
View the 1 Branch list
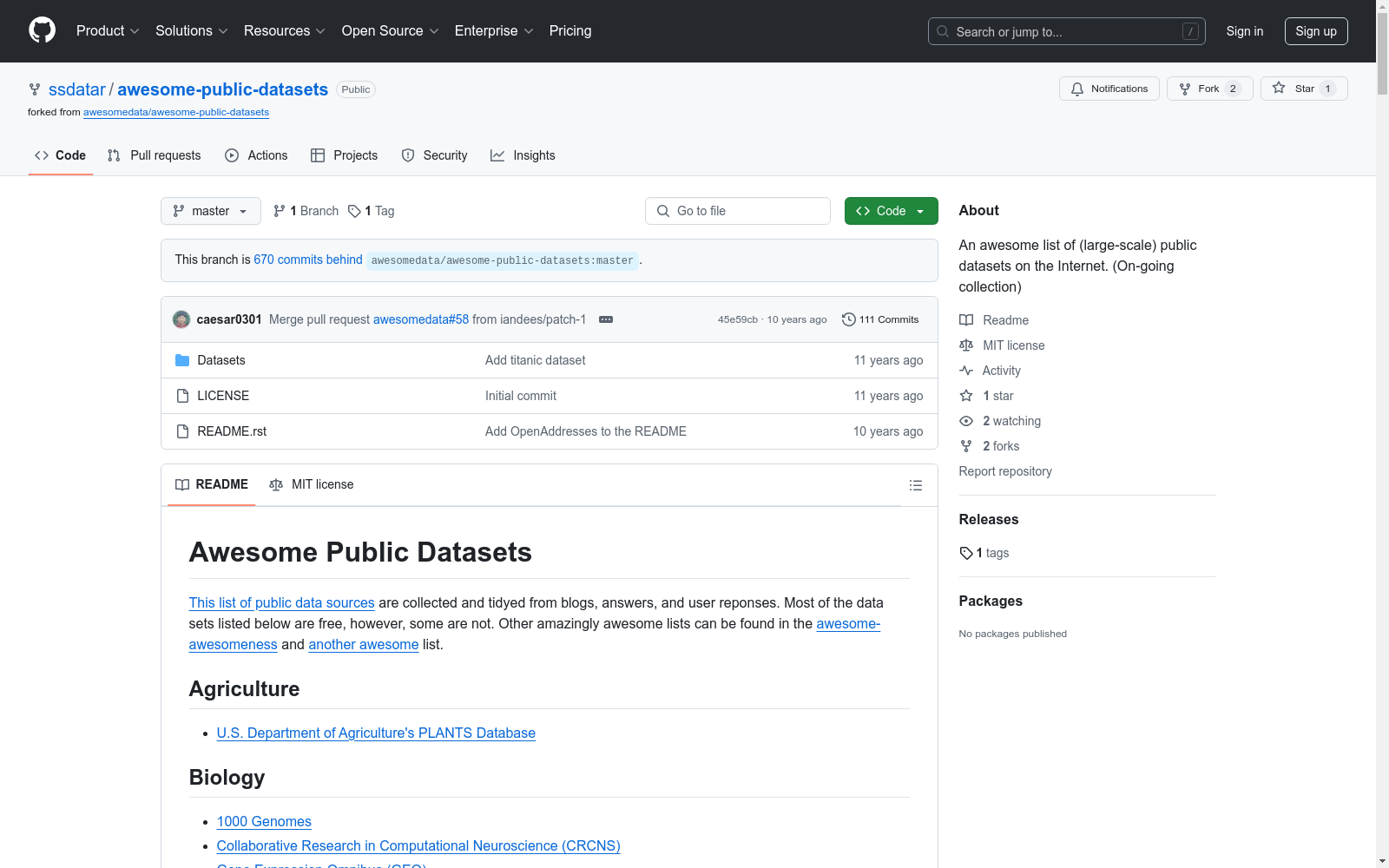pyautogui.click(x=306, y=211)
